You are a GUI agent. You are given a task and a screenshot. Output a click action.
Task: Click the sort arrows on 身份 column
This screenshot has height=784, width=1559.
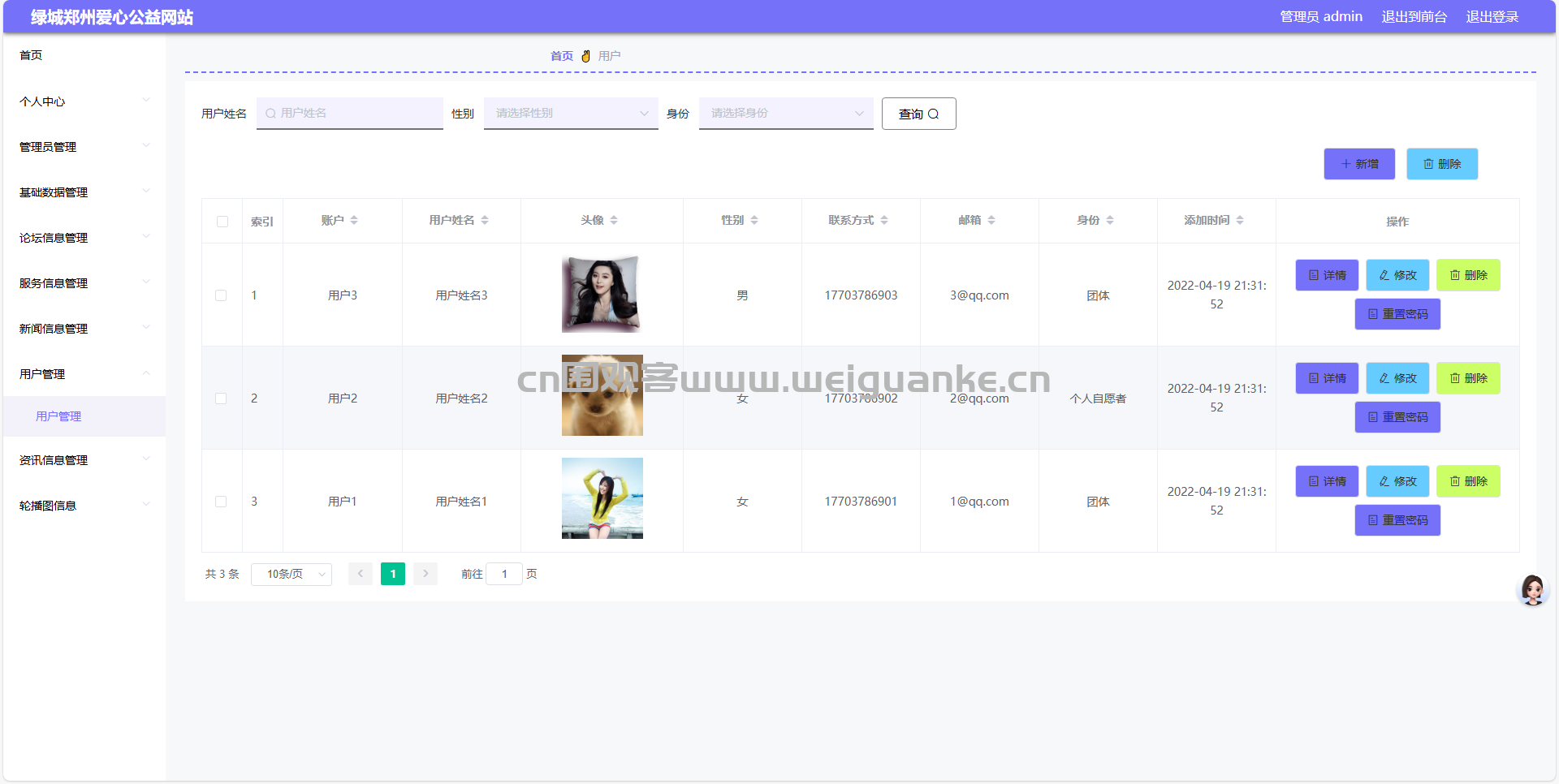1110,221
